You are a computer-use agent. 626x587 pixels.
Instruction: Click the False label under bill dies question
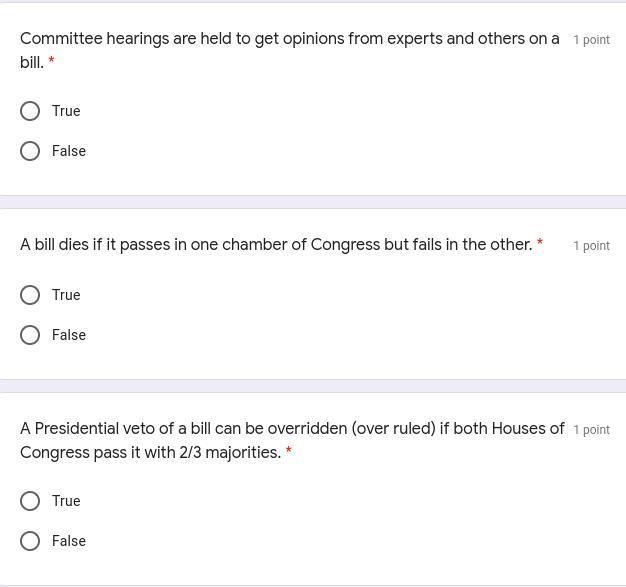pyautogui.click(x=69, y=335)
